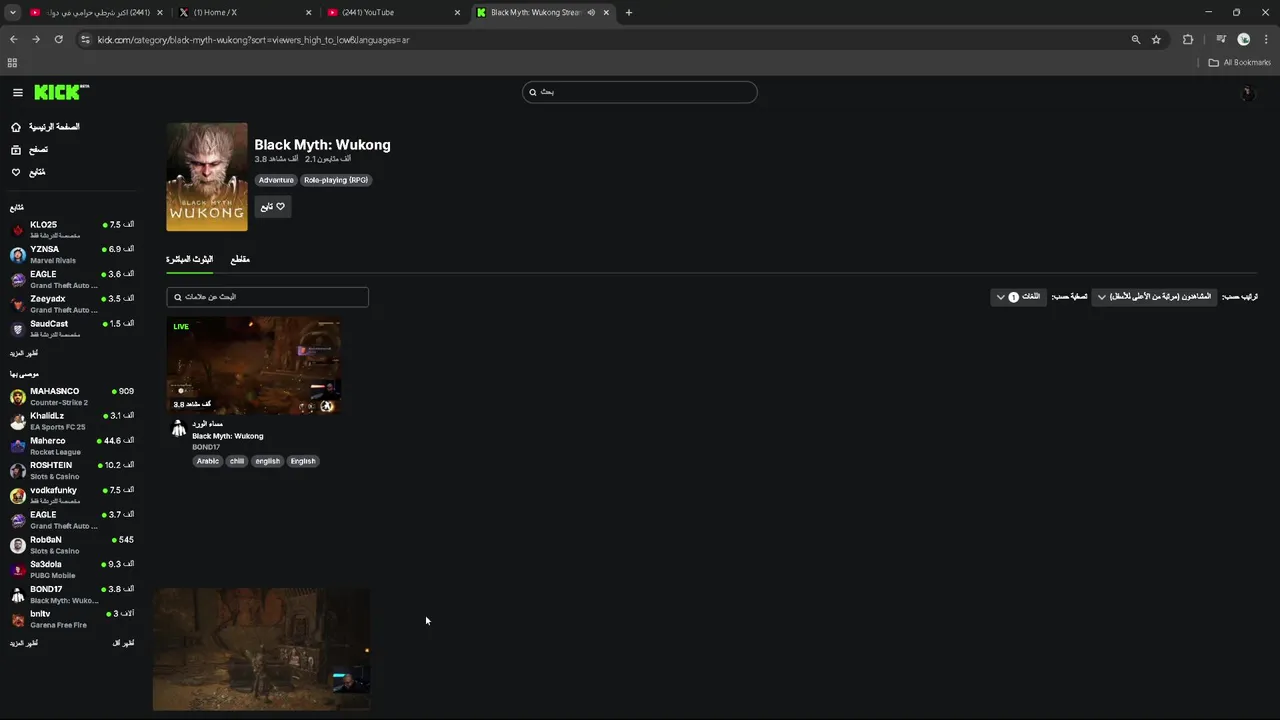
Task: Open the browser zoom magnifier icon
Action: 1135,39
